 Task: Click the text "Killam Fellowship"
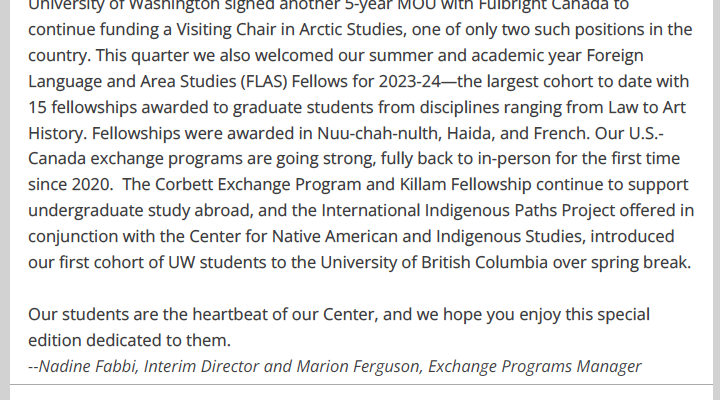click(466, 185)
